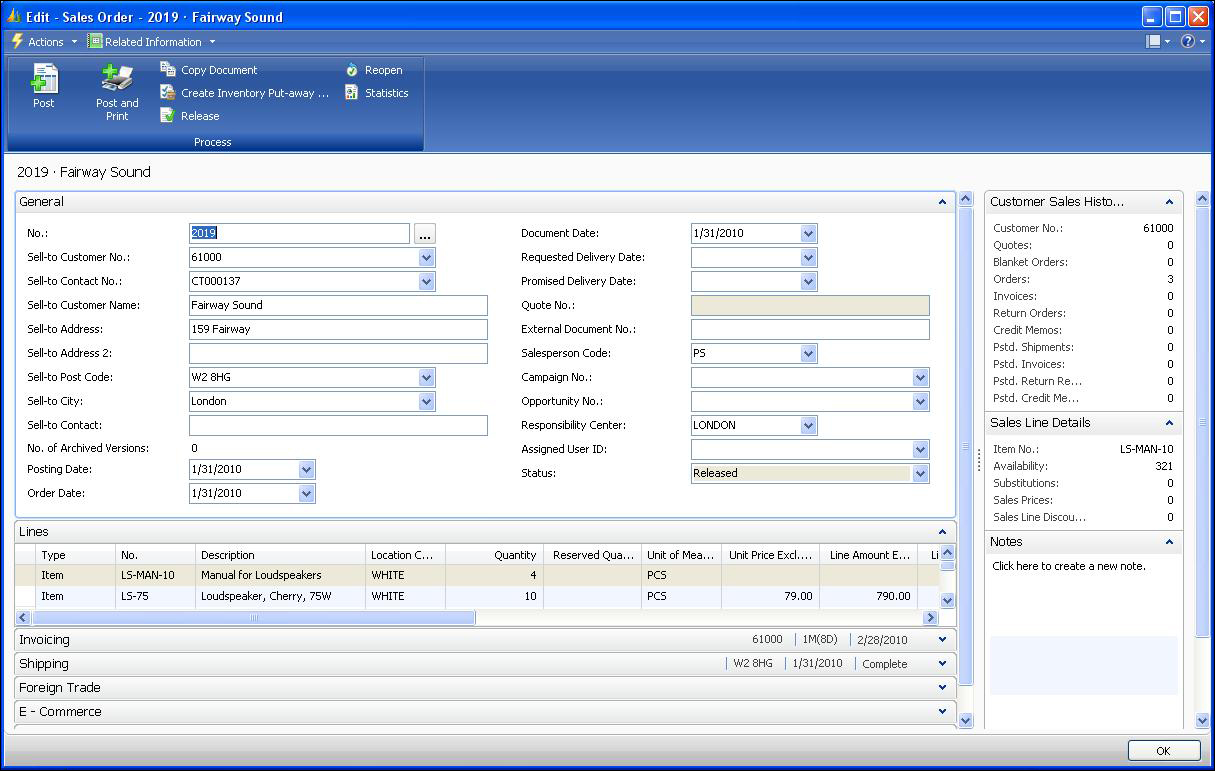Open Opportunity No. dropdown
Screen dimensions: 1215x771
click(x=921, y=401)
